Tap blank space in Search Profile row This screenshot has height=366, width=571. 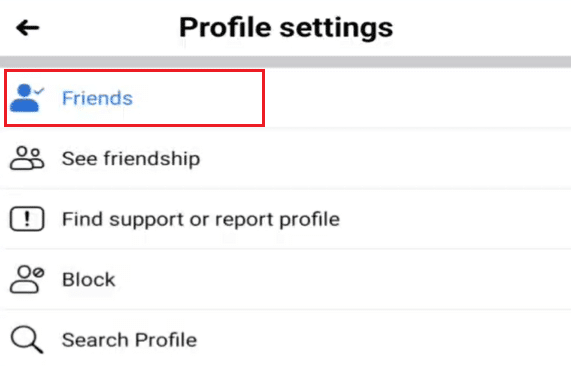[x=383, y=340]
